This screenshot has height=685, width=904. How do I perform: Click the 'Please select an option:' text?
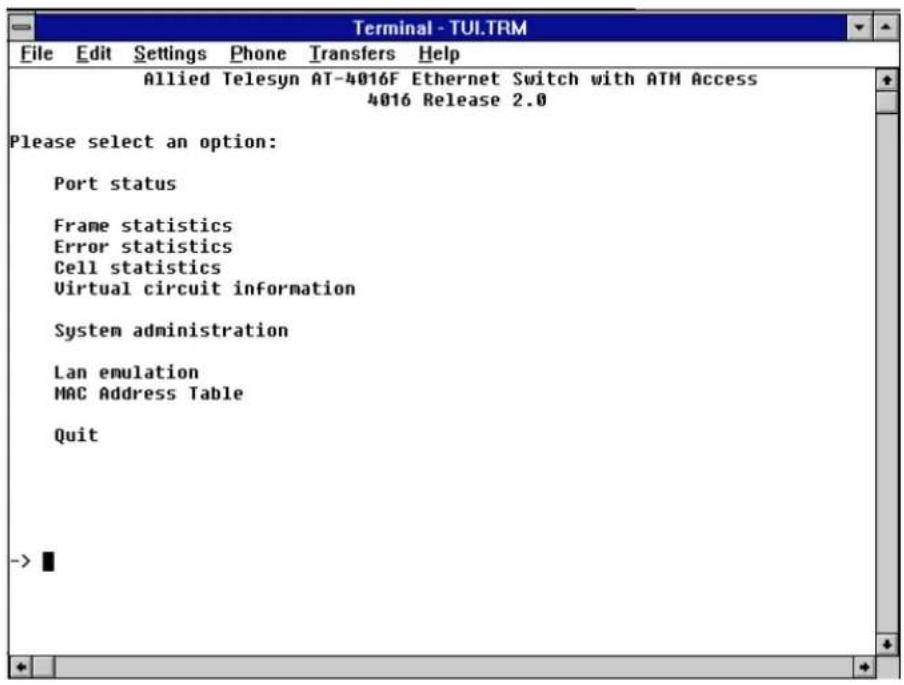click(x=144, y=142)
